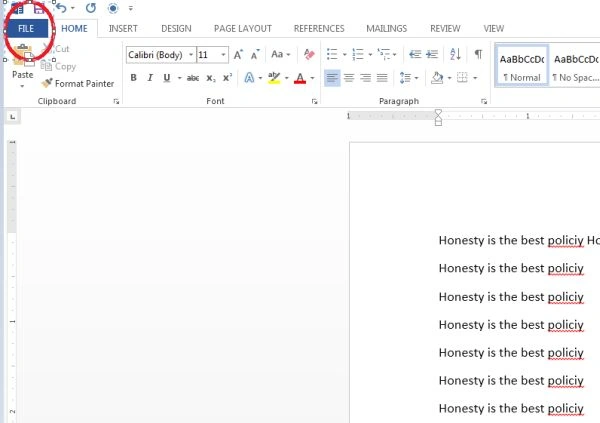Center align the paragraph text
The width and height of the screenshot is (600, 423).
click(349, 78)
